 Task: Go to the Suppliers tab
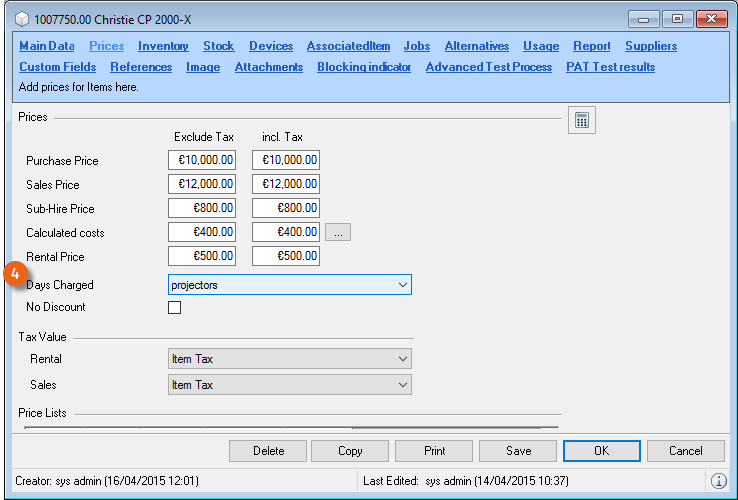[x=651, y=46]
